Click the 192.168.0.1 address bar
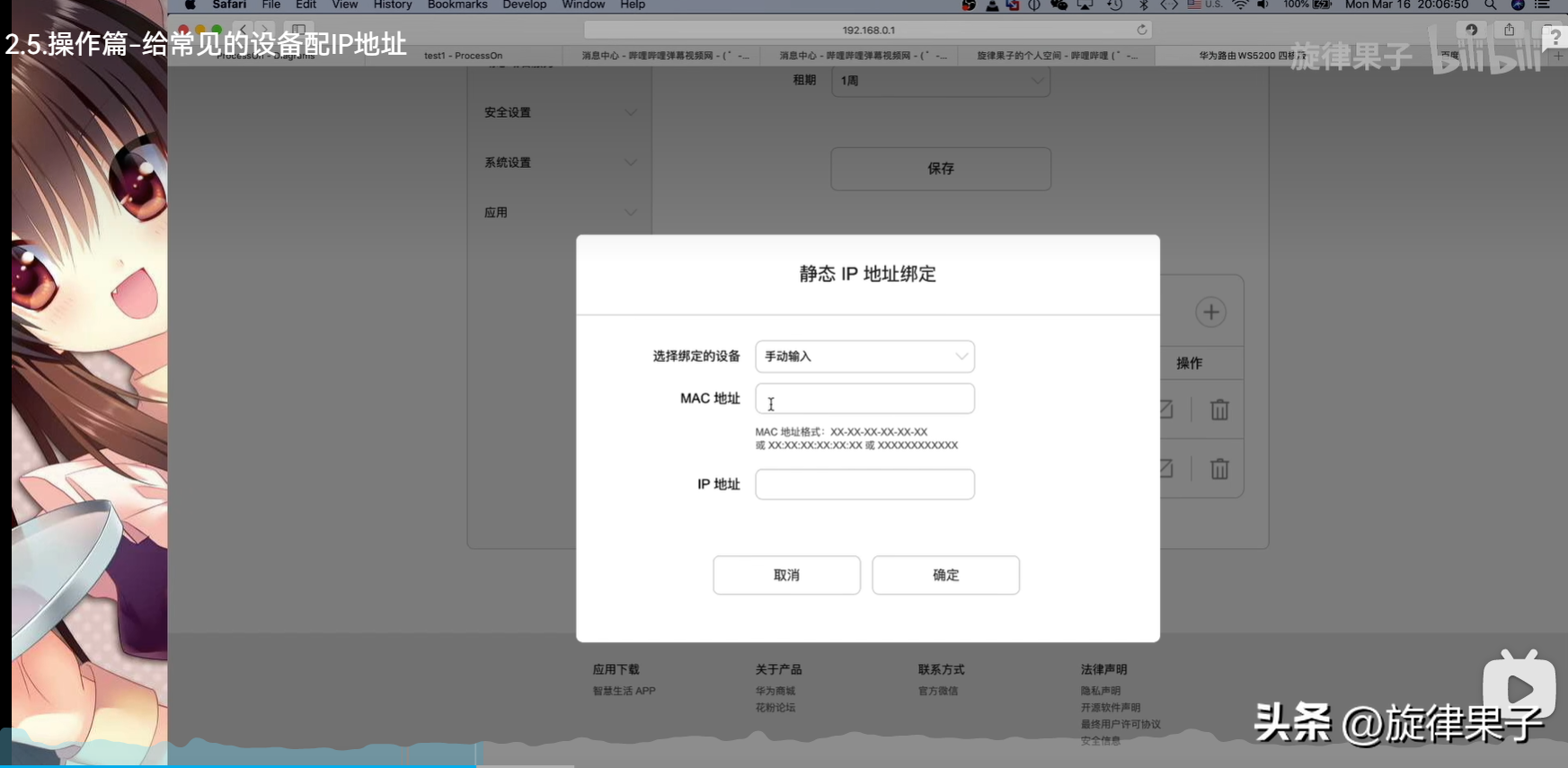 [x=867, y=30]
